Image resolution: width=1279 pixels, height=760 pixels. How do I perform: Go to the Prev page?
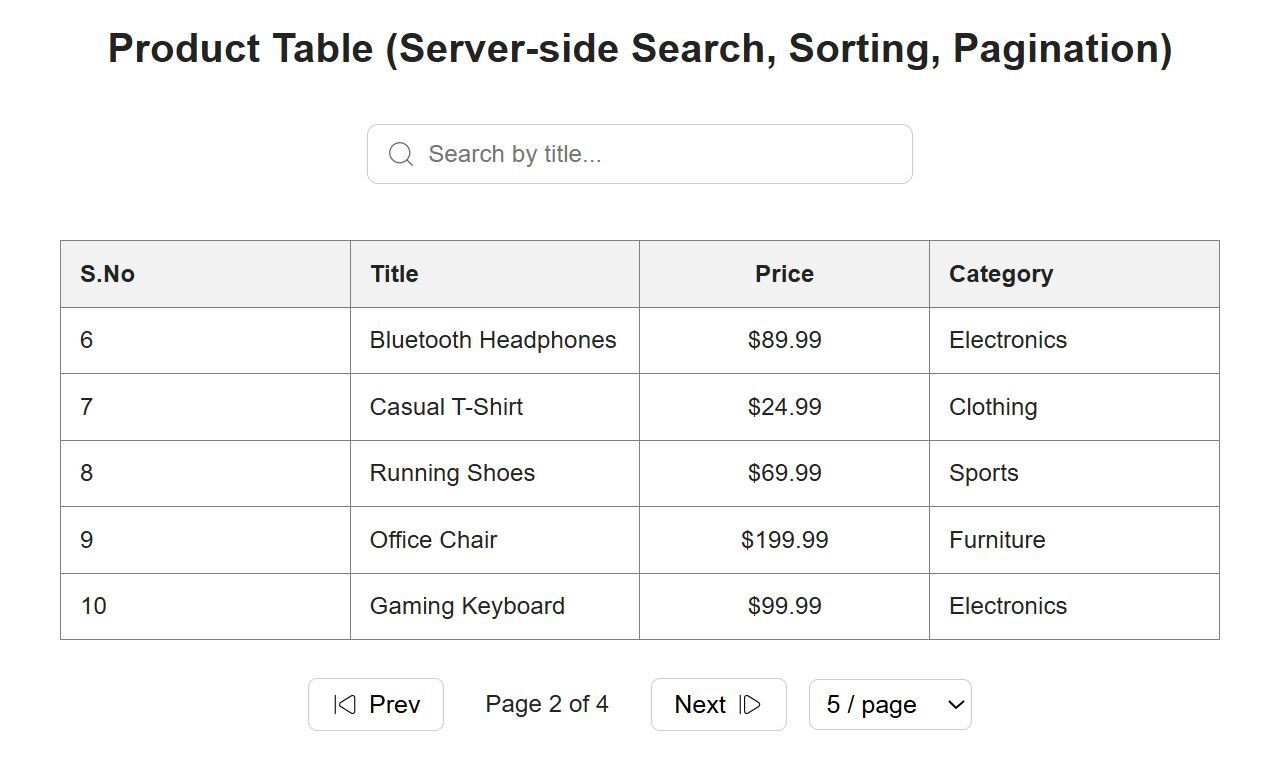(376, 705)
